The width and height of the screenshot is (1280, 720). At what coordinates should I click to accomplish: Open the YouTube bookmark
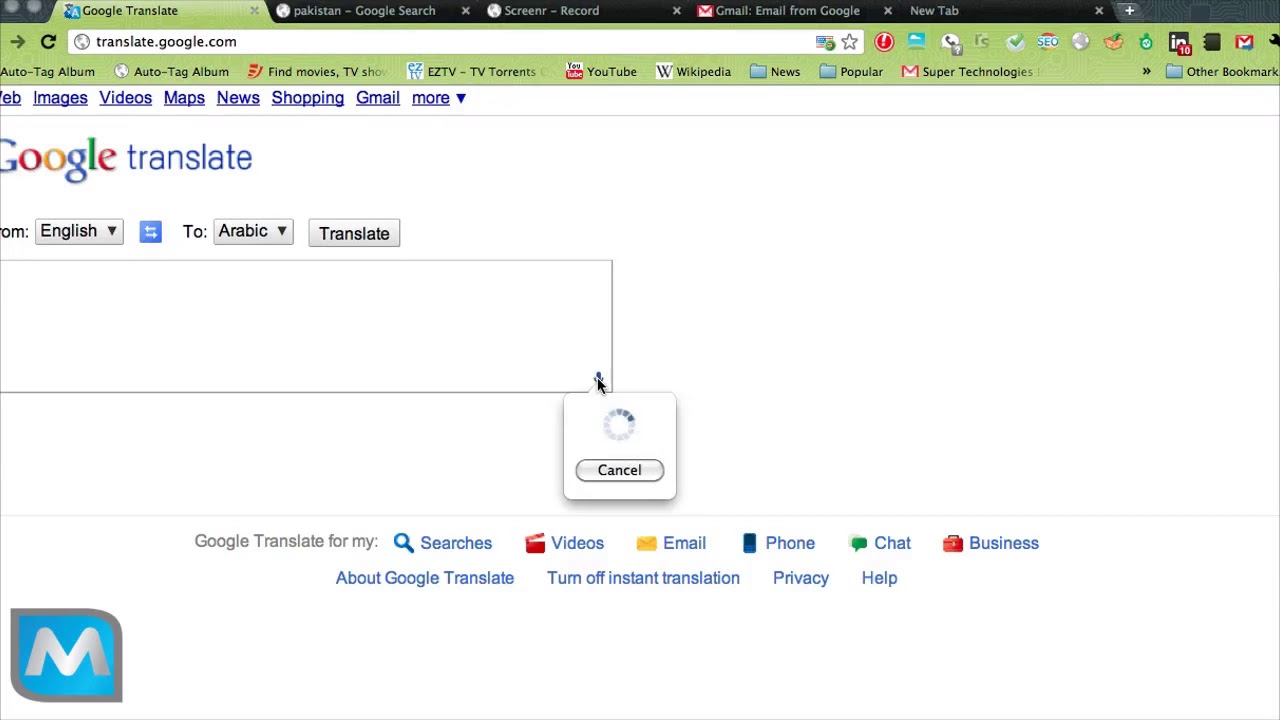(601, 72)
